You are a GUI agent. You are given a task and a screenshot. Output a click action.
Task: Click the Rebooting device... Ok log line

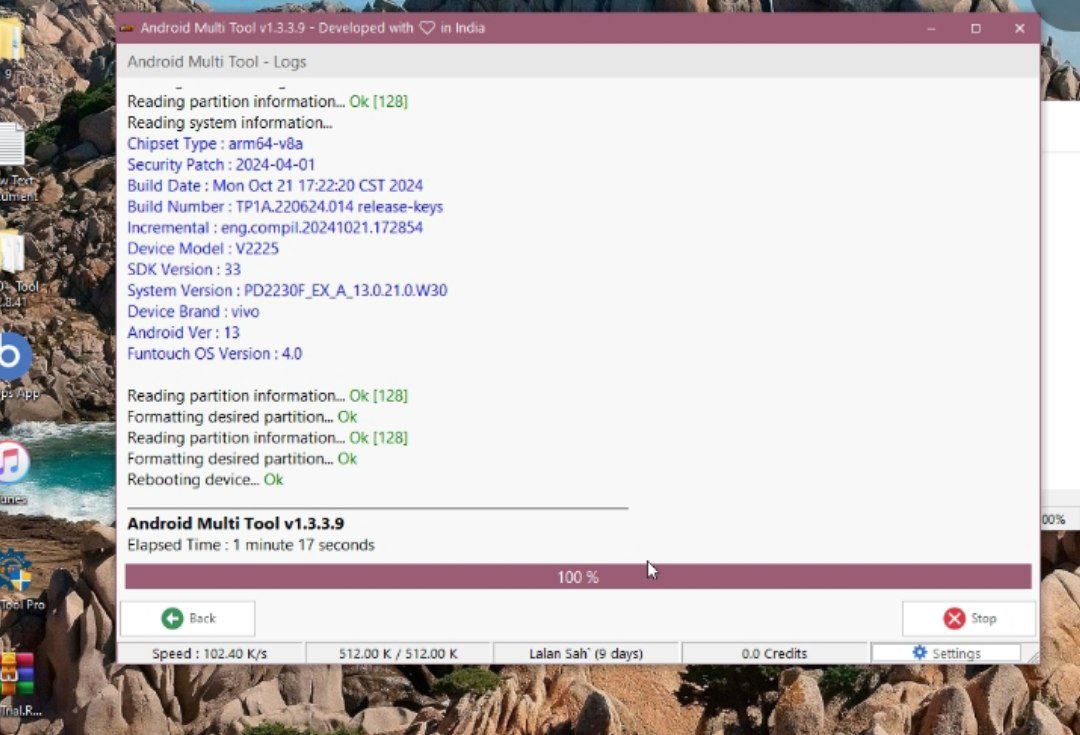click(205, 480)
